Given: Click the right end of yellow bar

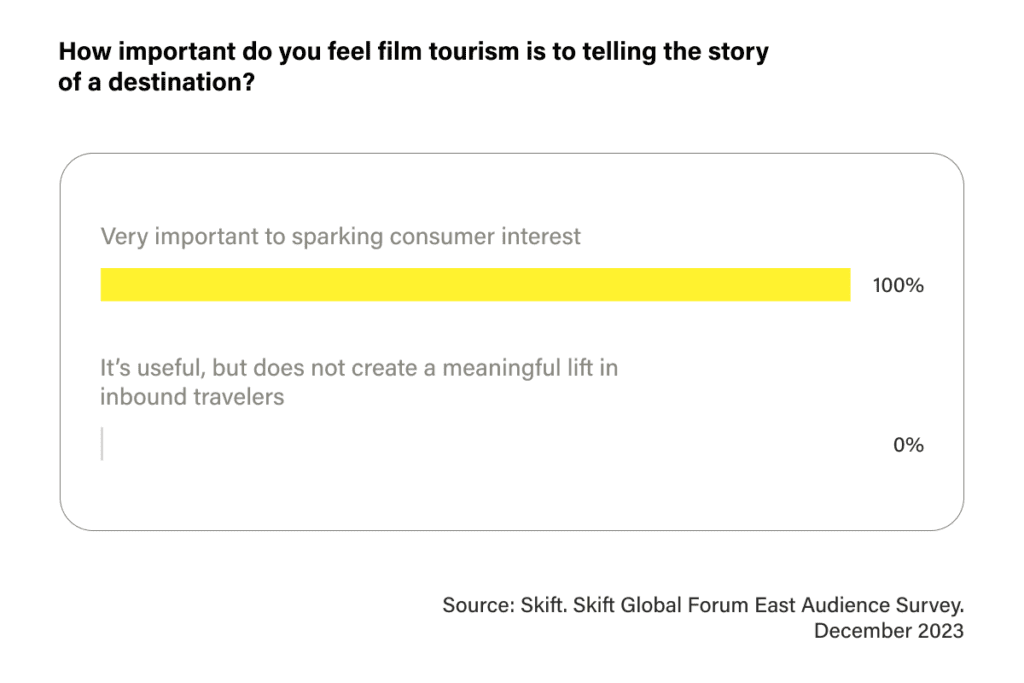Looking at the screenshot, I should [848, 285].
